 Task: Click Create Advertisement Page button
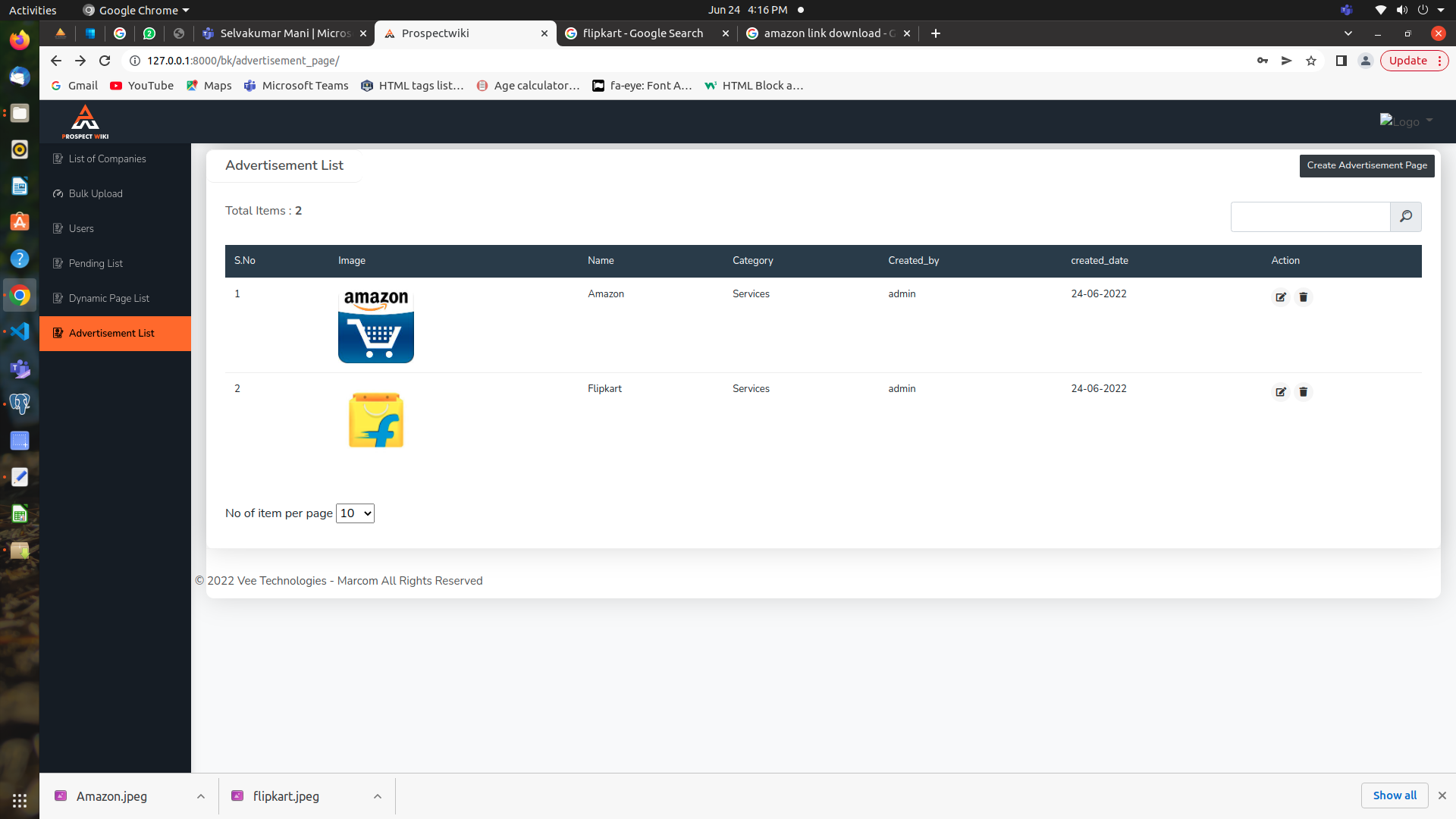click(1367, 166)
